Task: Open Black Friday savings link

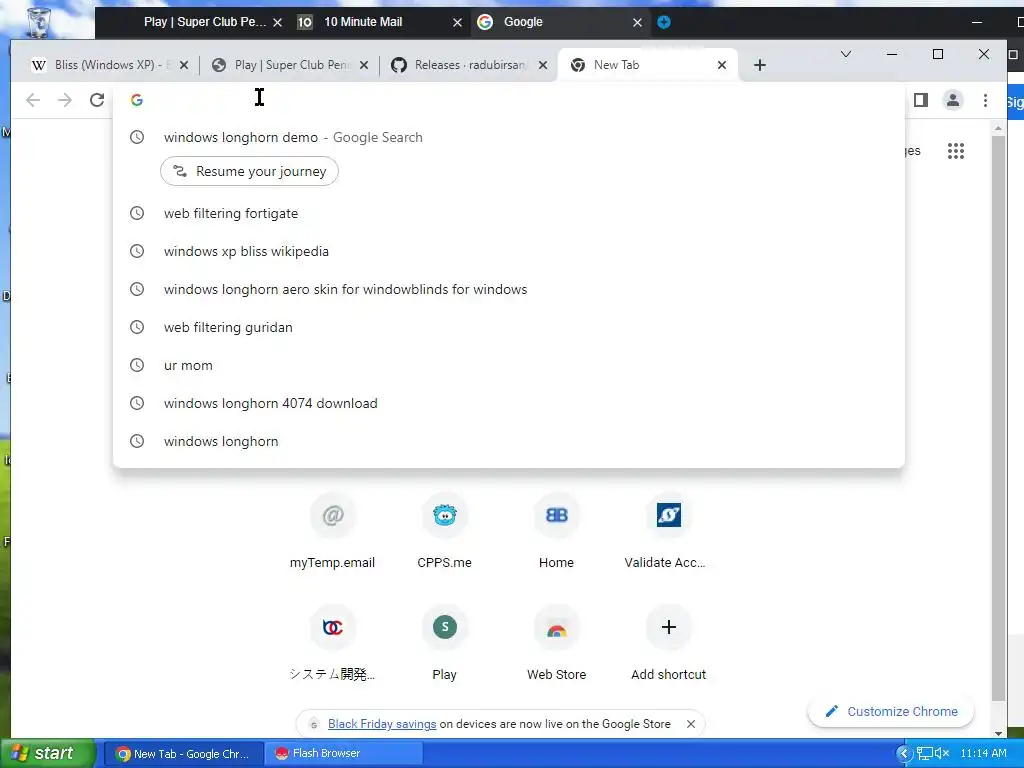Action: [382, 724]
